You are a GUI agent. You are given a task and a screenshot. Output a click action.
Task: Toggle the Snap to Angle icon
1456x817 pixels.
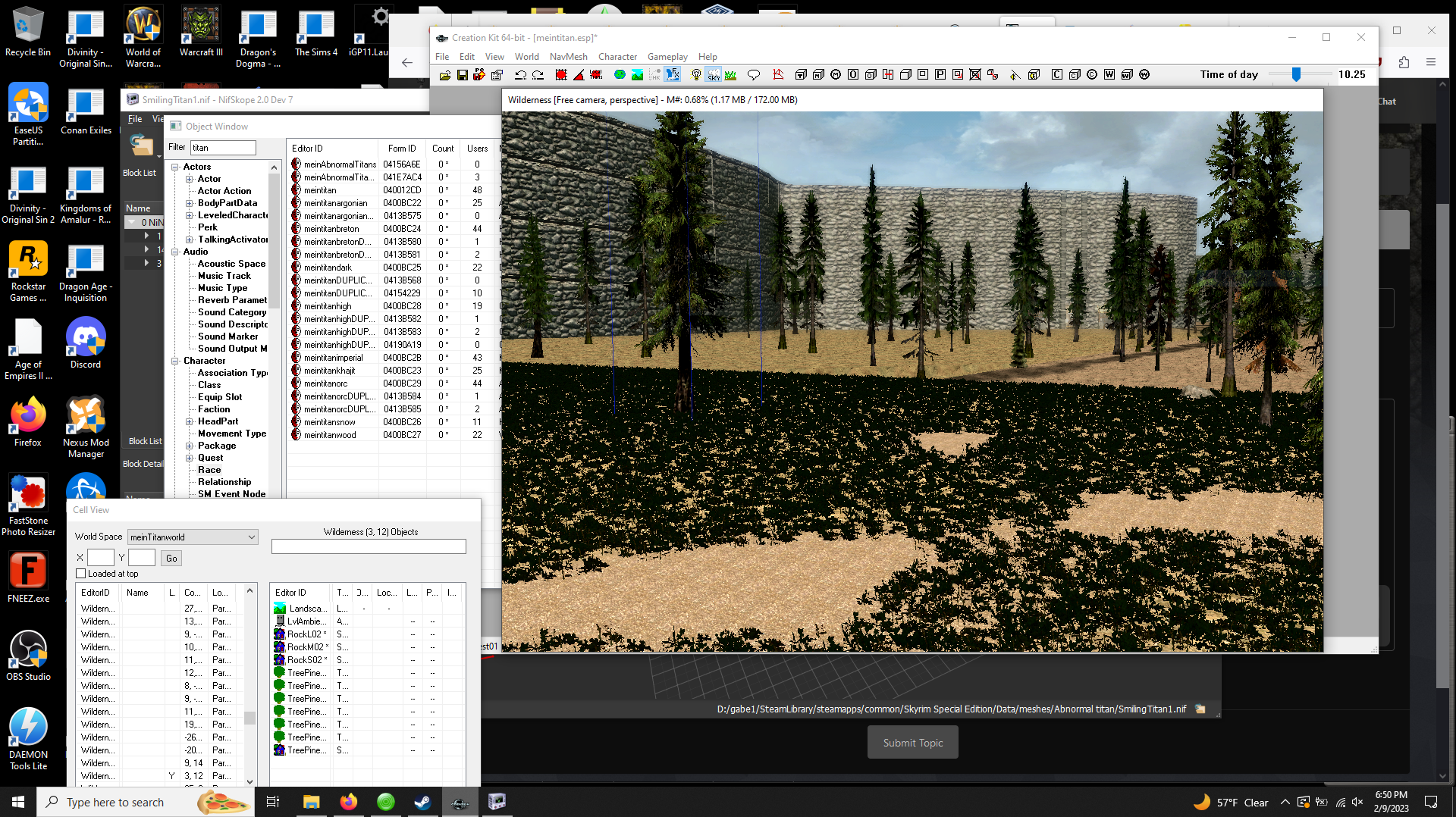pos(579,75)
